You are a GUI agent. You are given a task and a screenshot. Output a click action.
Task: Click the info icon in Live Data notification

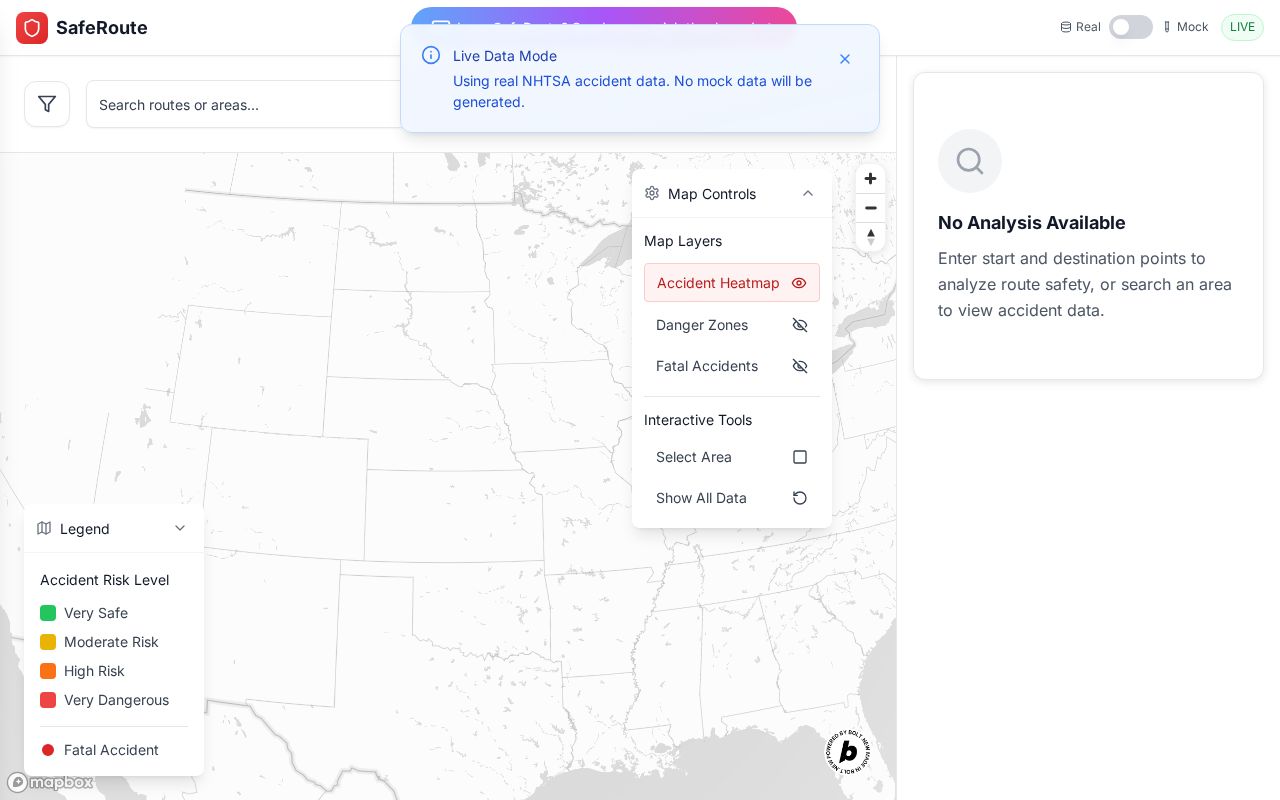[431, 55]
